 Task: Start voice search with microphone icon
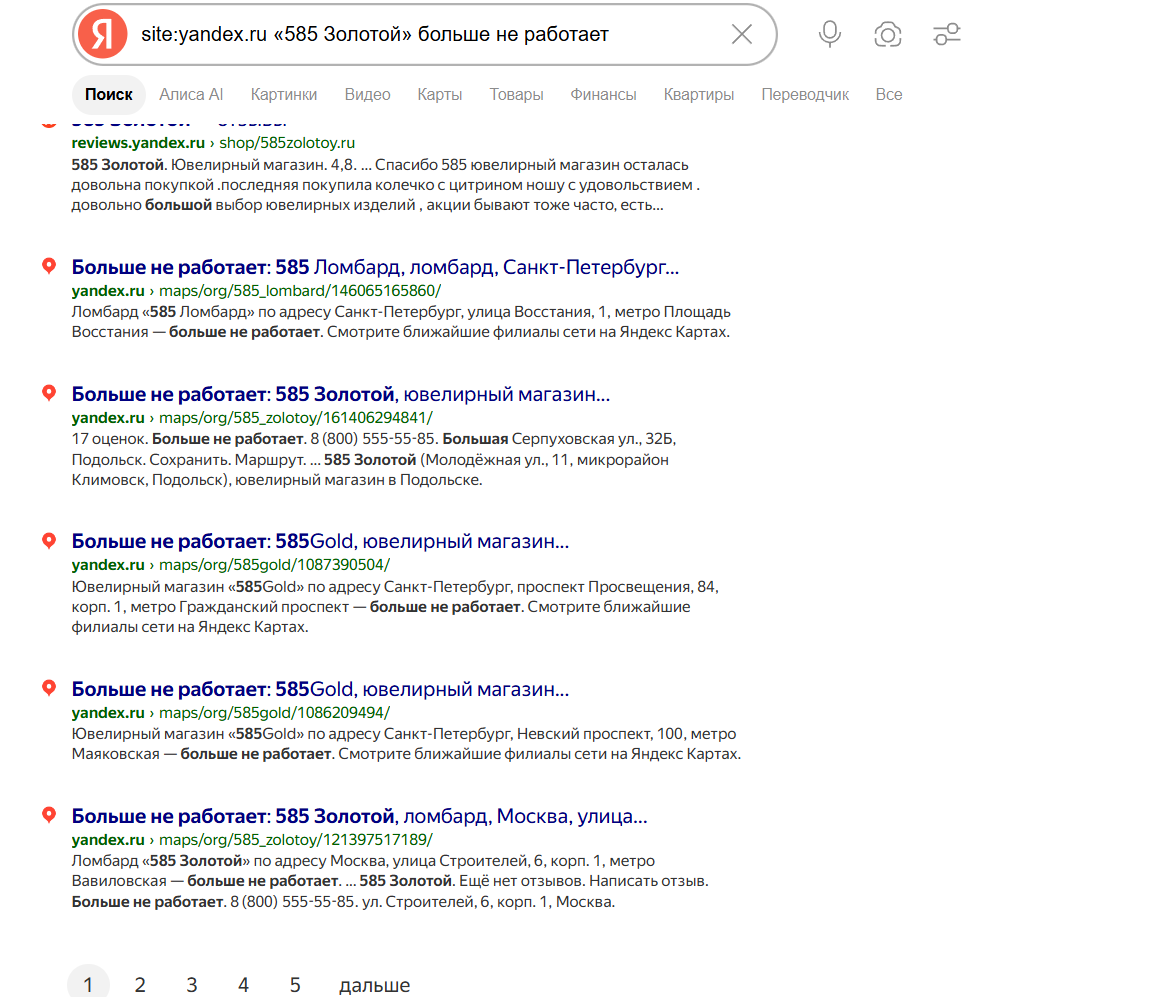[x=829, y=34]
